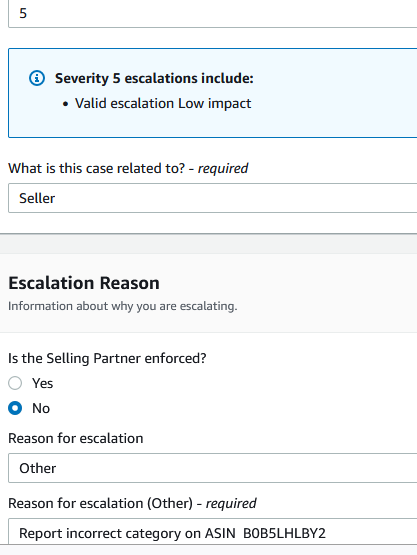
Task: Click the 'No' label text
Action: coord(41,408)
